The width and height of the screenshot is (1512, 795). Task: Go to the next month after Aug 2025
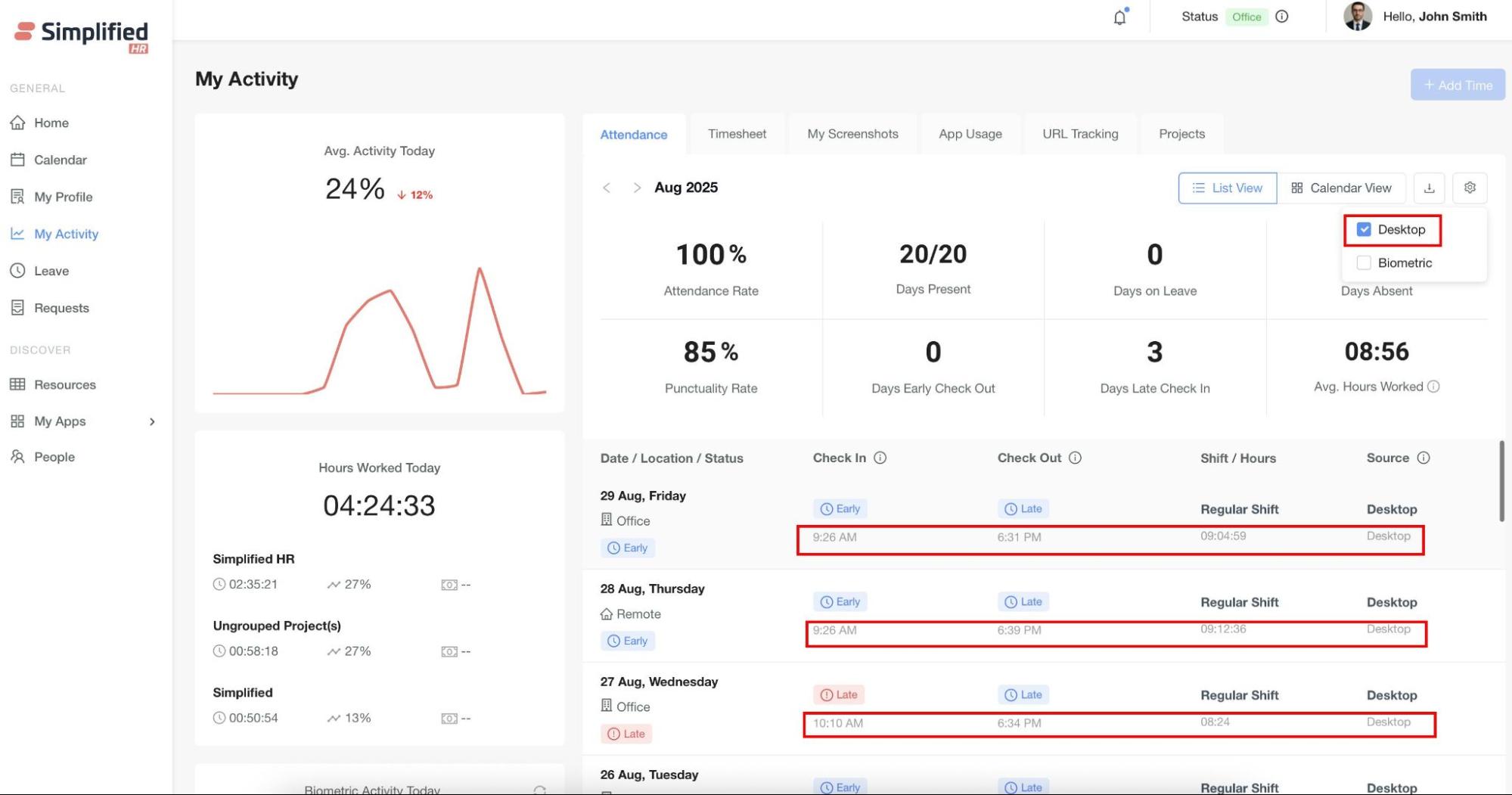pyautogui.click(x=637, y=188)
